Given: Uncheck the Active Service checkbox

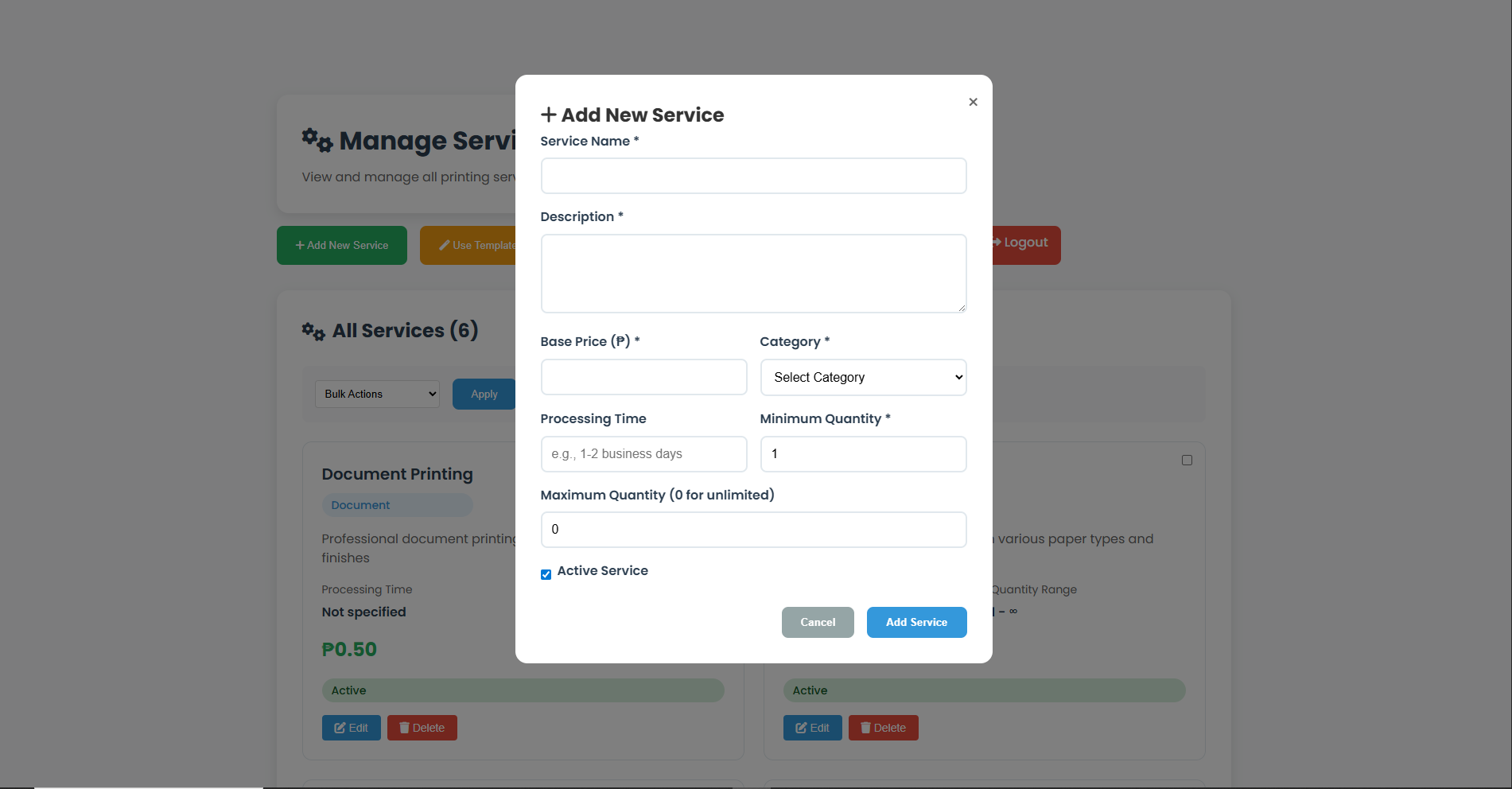Looking at the screenshot, I should 546,574.
